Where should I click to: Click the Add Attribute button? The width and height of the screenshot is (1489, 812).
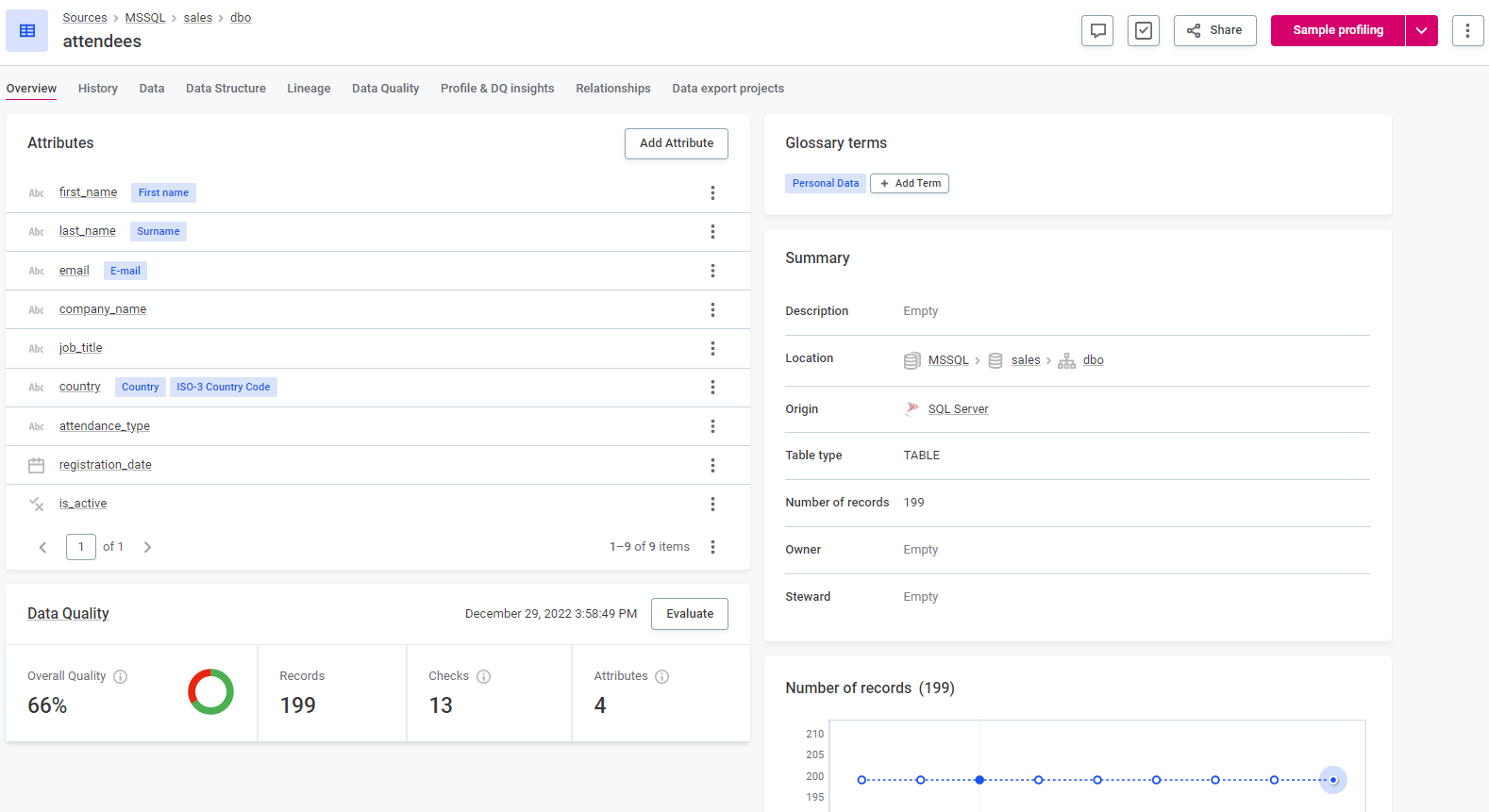676,143
